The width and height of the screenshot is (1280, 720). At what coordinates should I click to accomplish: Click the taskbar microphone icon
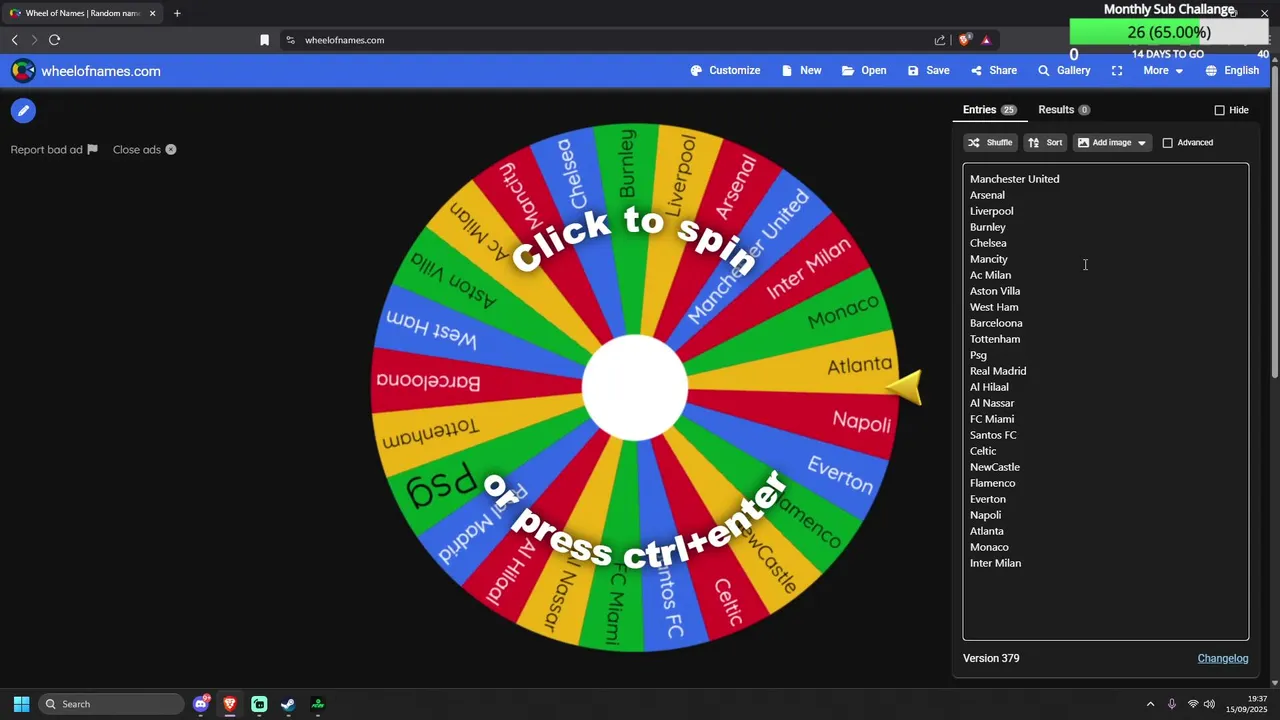(1171, 704)
